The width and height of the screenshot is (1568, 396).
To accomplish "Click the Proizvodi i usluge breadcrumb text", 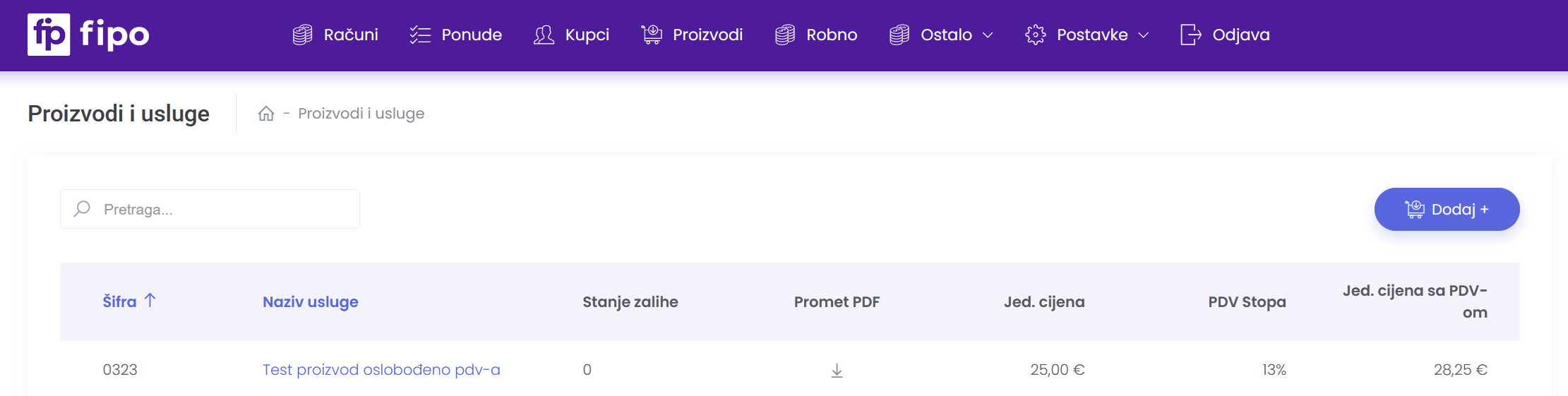I will pos(361,114).
